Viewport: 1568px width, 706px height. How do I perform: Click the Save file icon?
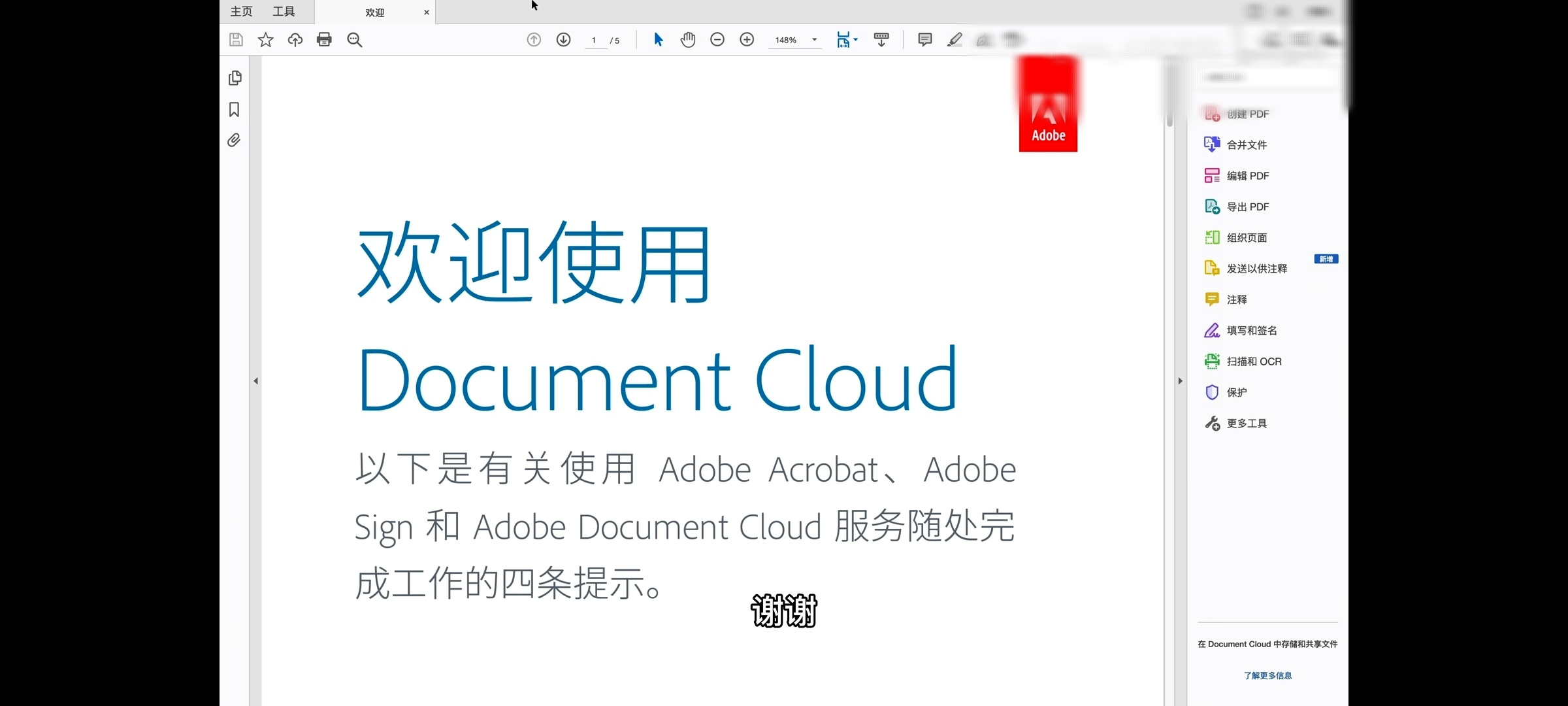[236, 40]
